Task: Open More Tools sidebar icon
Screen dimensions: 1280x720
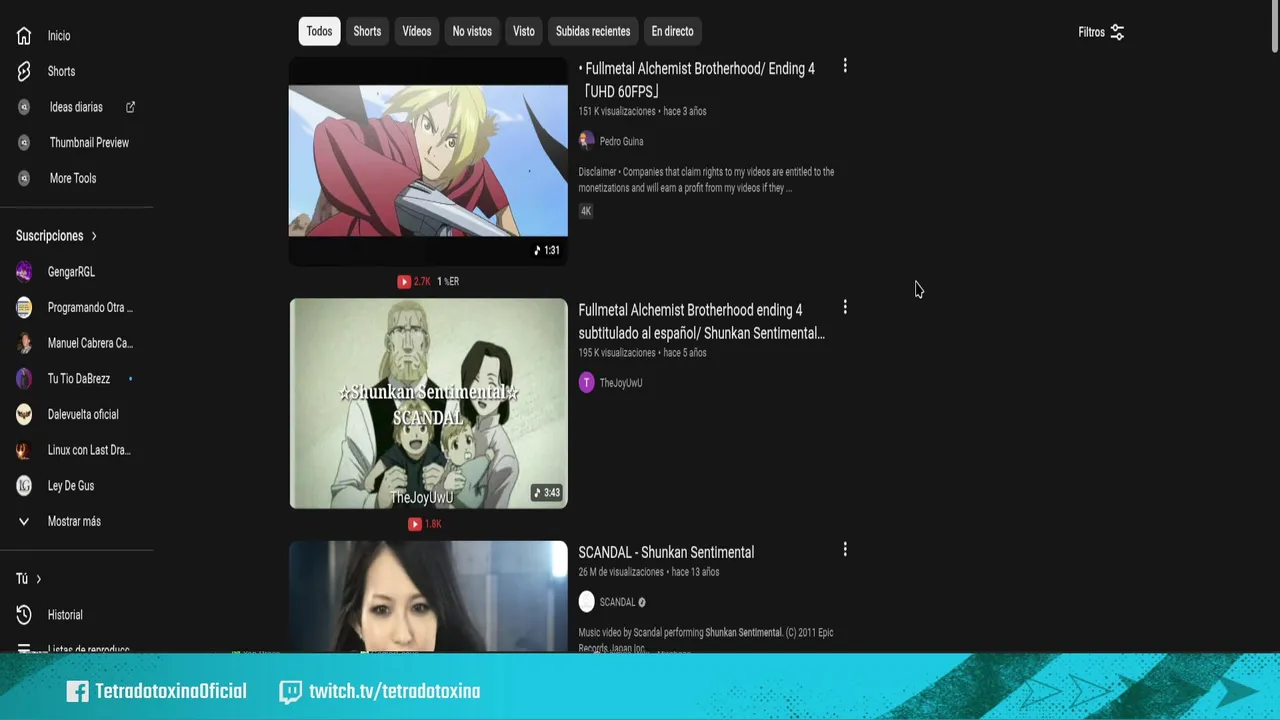Action: pos(24,178)
